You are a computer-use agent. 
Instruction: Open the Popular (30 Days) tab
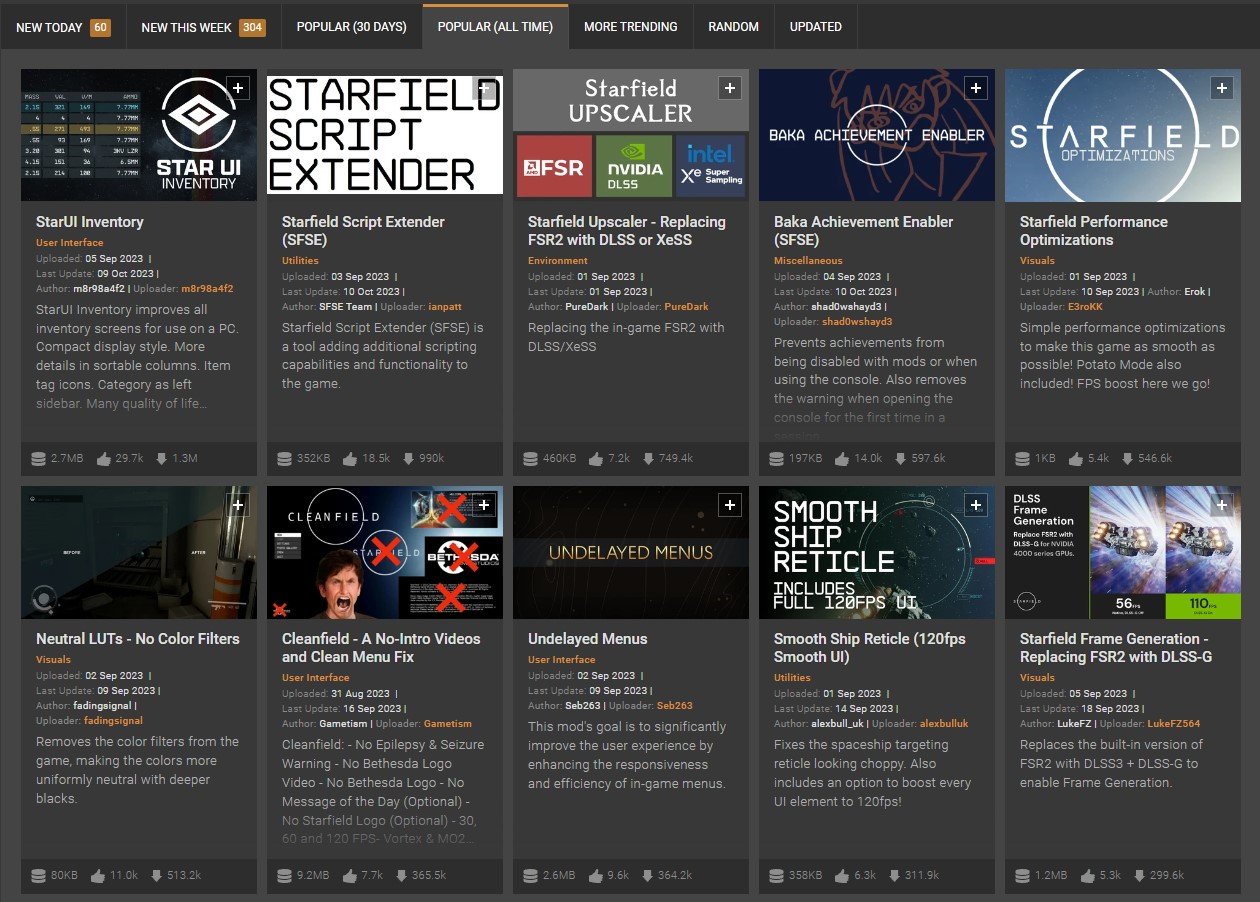click(351, 27)
